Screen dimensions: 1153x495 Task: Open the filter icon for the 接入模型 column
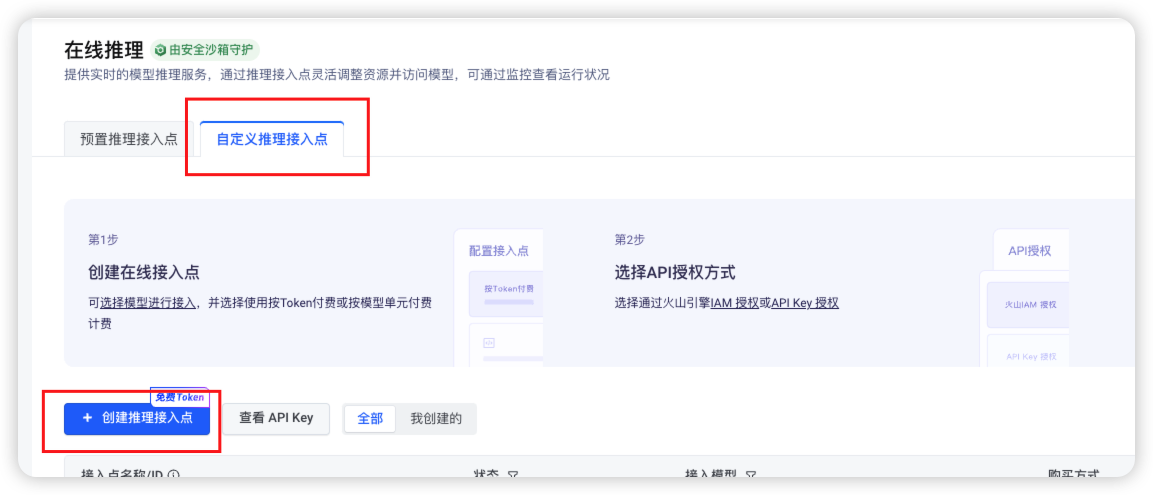tap(750, 476)
